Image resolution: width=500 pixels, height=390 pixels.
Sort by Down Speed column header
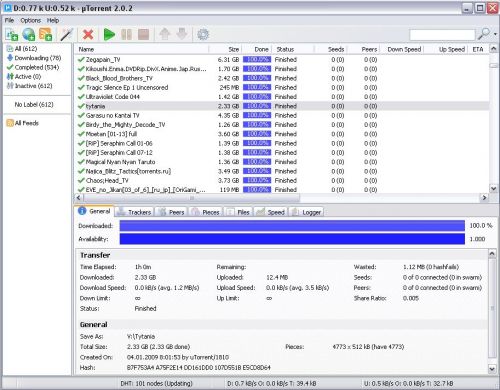(402, 49)
